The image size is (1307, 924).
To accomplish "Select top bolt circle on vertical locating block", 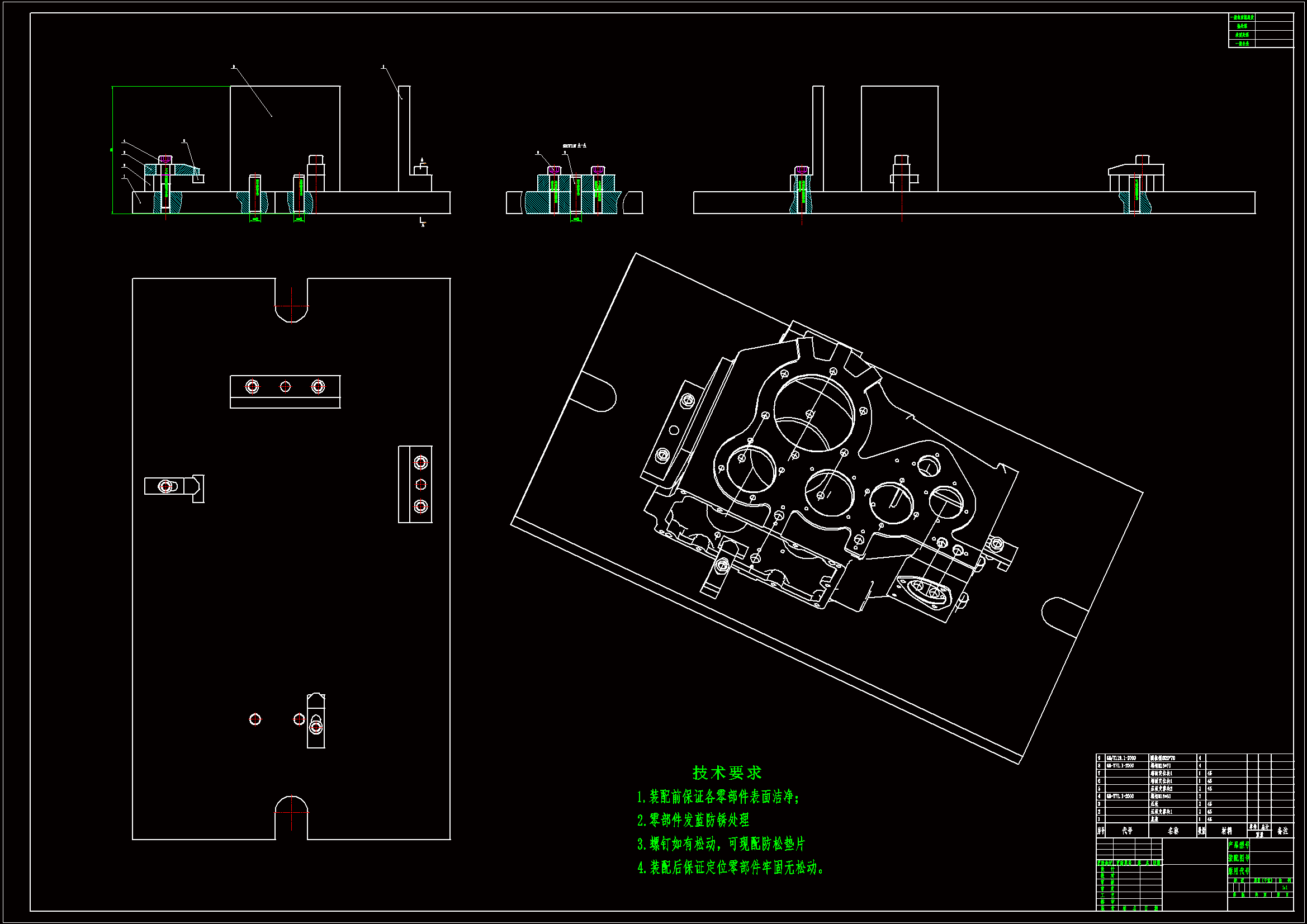I will (421, 463).
